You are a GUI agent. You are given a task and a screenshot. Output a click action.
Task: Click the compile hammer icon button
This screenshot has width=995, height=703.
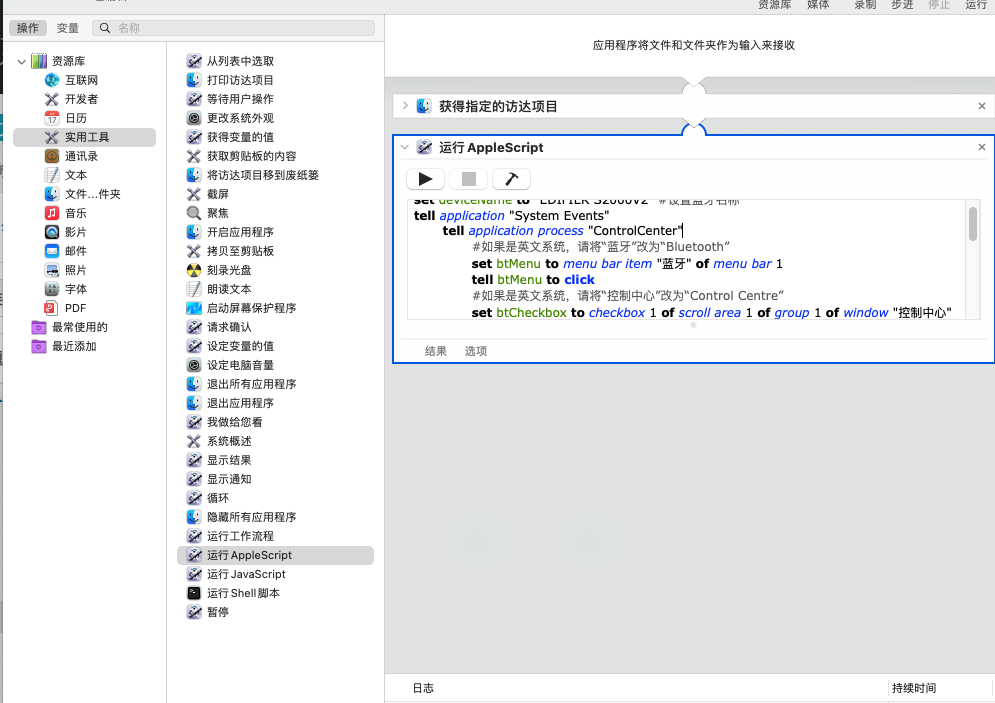511,179
